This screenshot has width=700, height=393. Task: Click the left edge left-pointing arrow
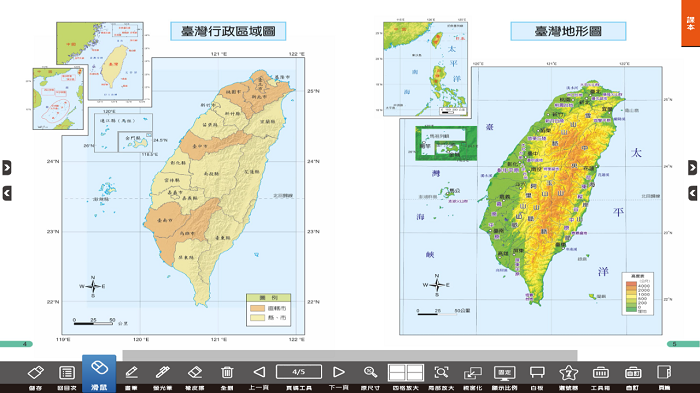(x=6, y=193)
